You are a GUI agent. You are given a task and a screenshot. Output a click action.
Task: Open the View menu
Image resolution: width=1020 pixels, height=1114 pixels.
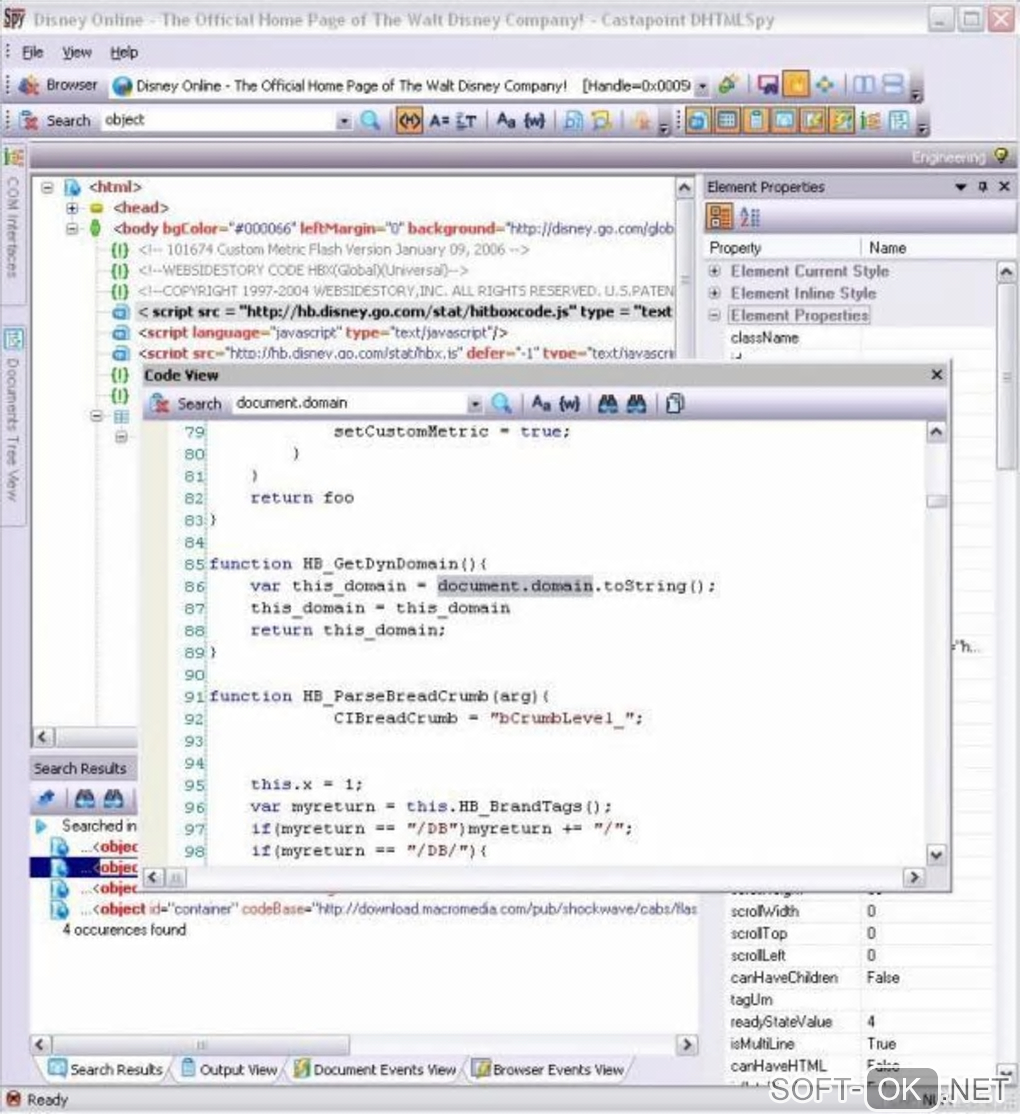click(x=76, y=52)
